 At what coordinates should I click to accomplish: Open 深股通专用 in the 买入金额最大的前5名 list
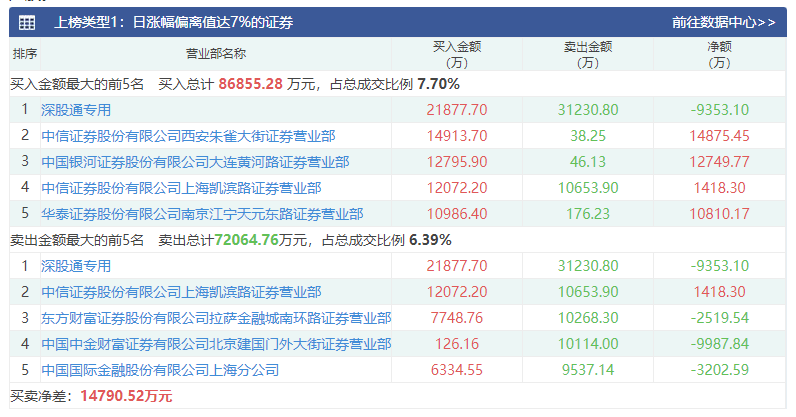coord(76,110)
